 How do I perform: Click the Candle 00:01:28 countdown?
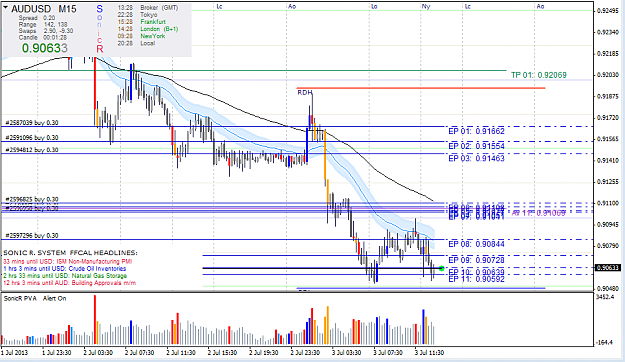tap(43, 37)
